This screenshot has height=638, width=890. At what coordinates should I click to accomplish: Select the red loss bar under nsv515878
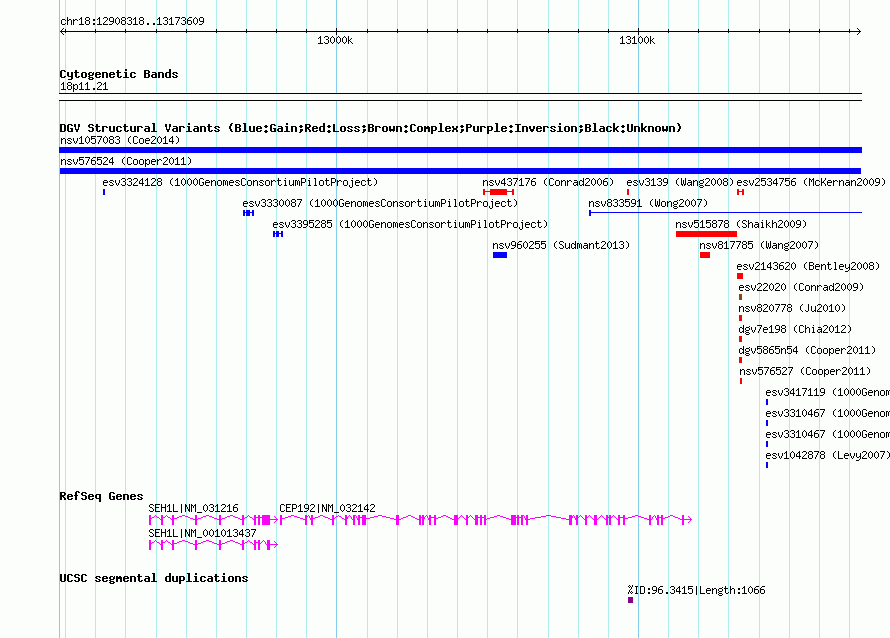(x=707, y=234)
